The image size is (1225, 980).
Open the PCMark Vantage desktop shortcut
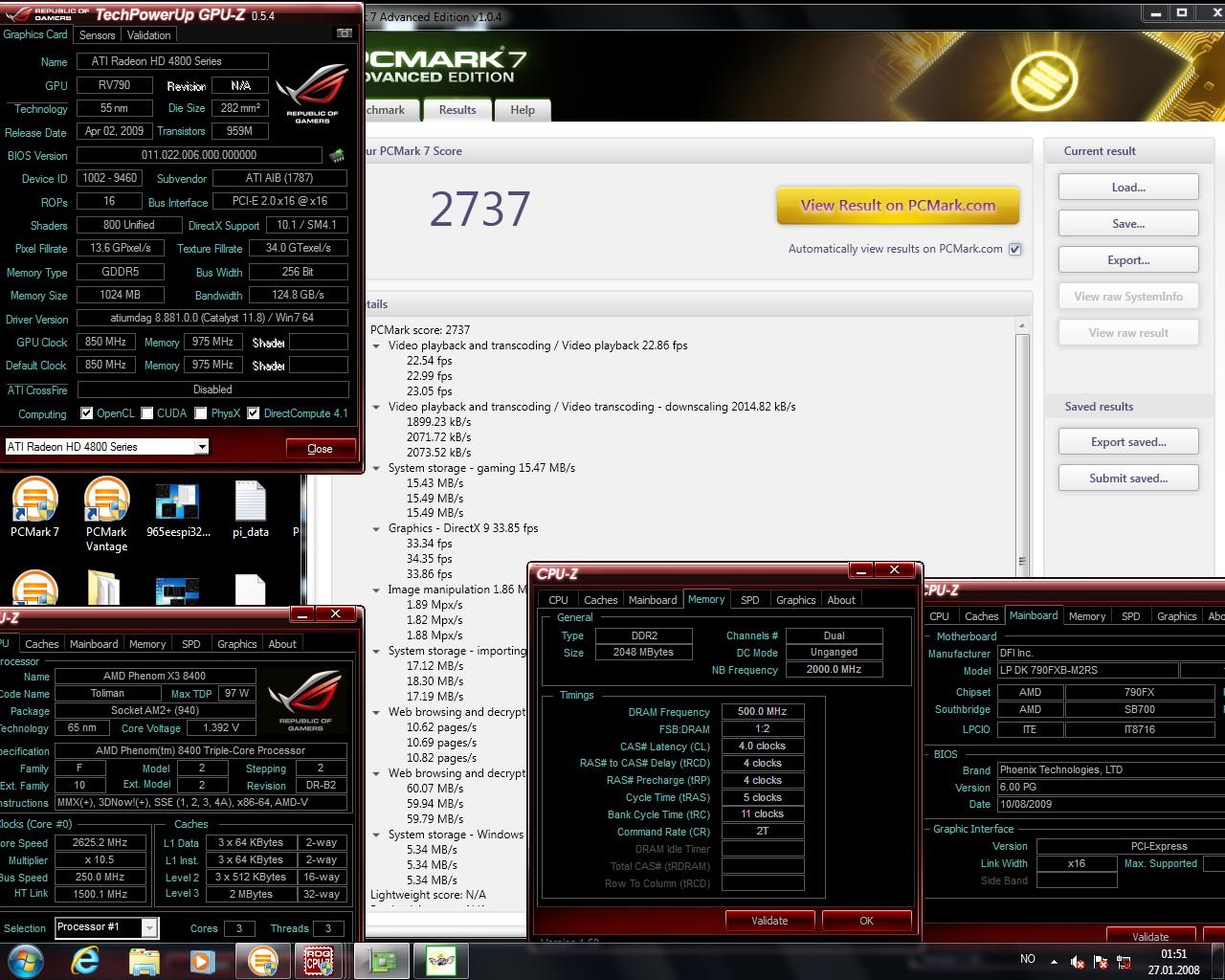[106, 515]
